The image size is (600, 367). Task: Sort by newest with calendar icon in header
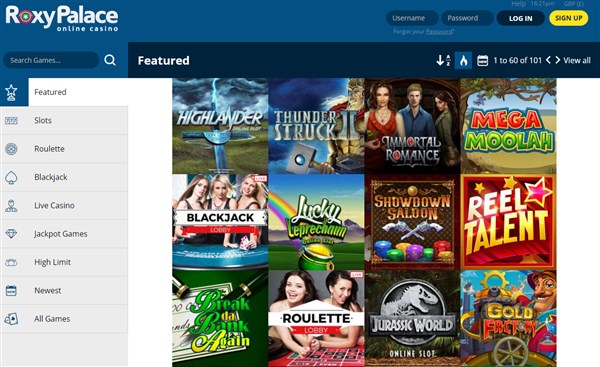tap(483, 60)
